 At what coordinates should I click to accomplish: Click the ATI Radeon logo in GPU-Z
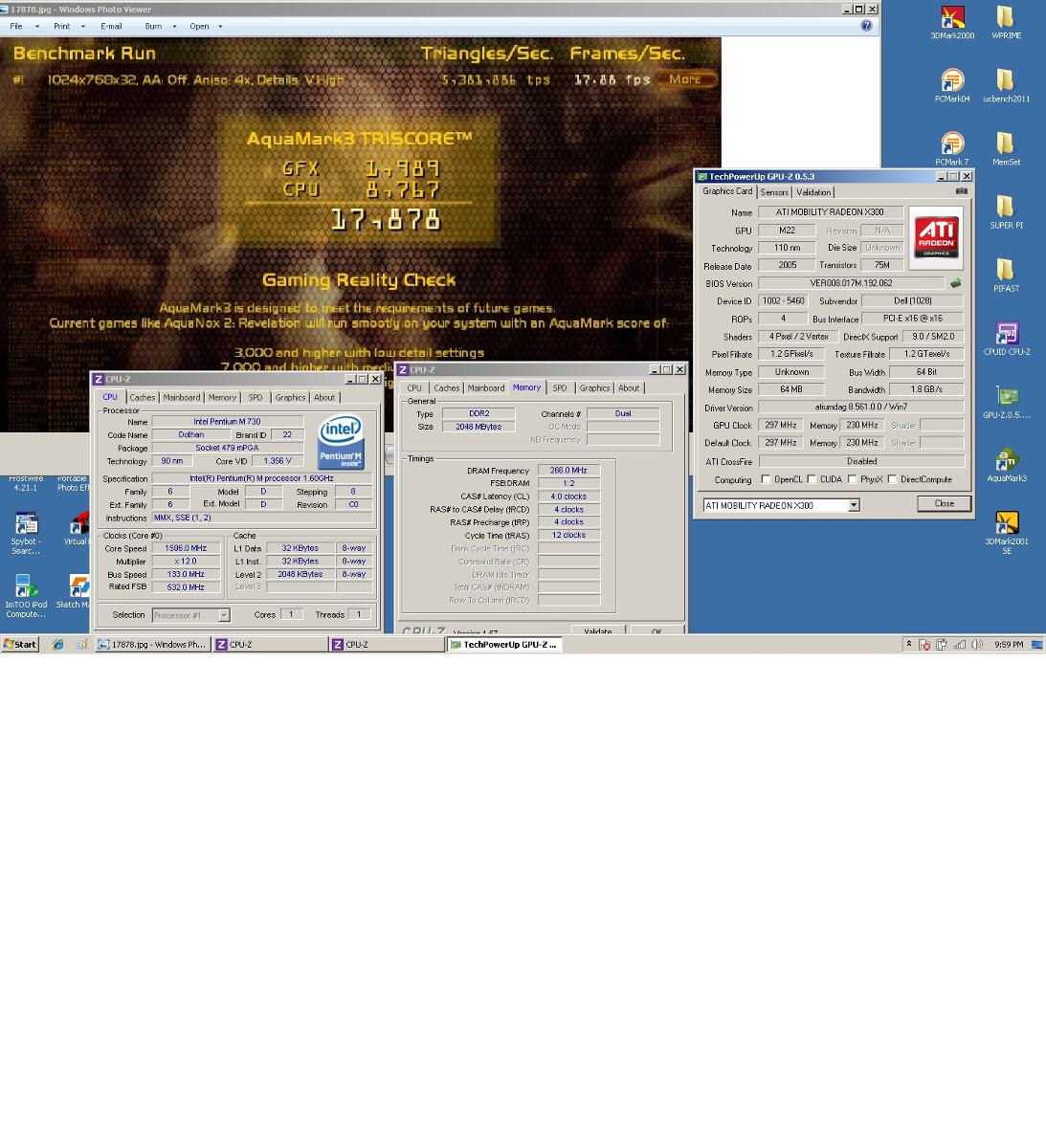point(936,236)
